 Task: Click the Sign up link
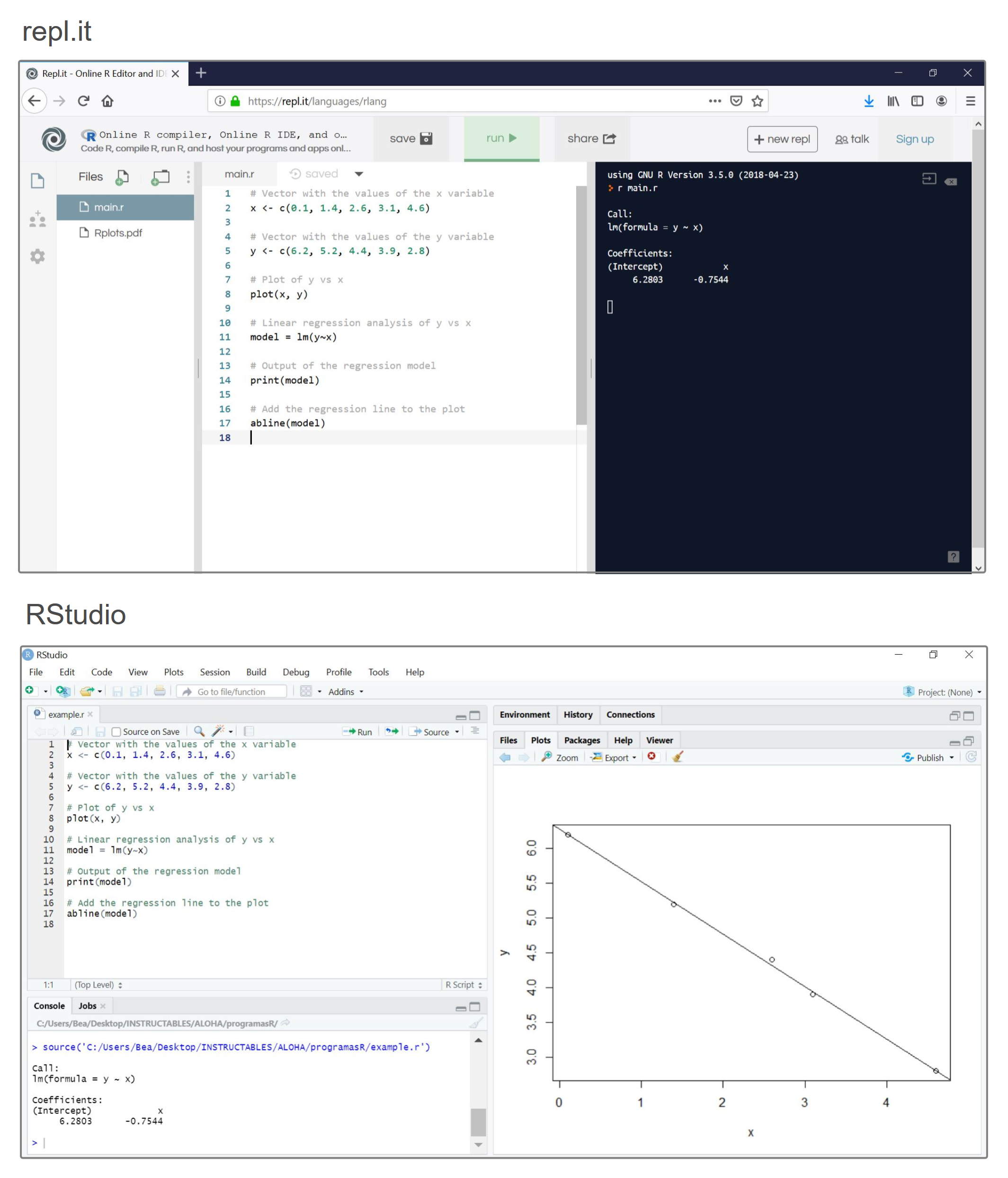pos(914,139)
